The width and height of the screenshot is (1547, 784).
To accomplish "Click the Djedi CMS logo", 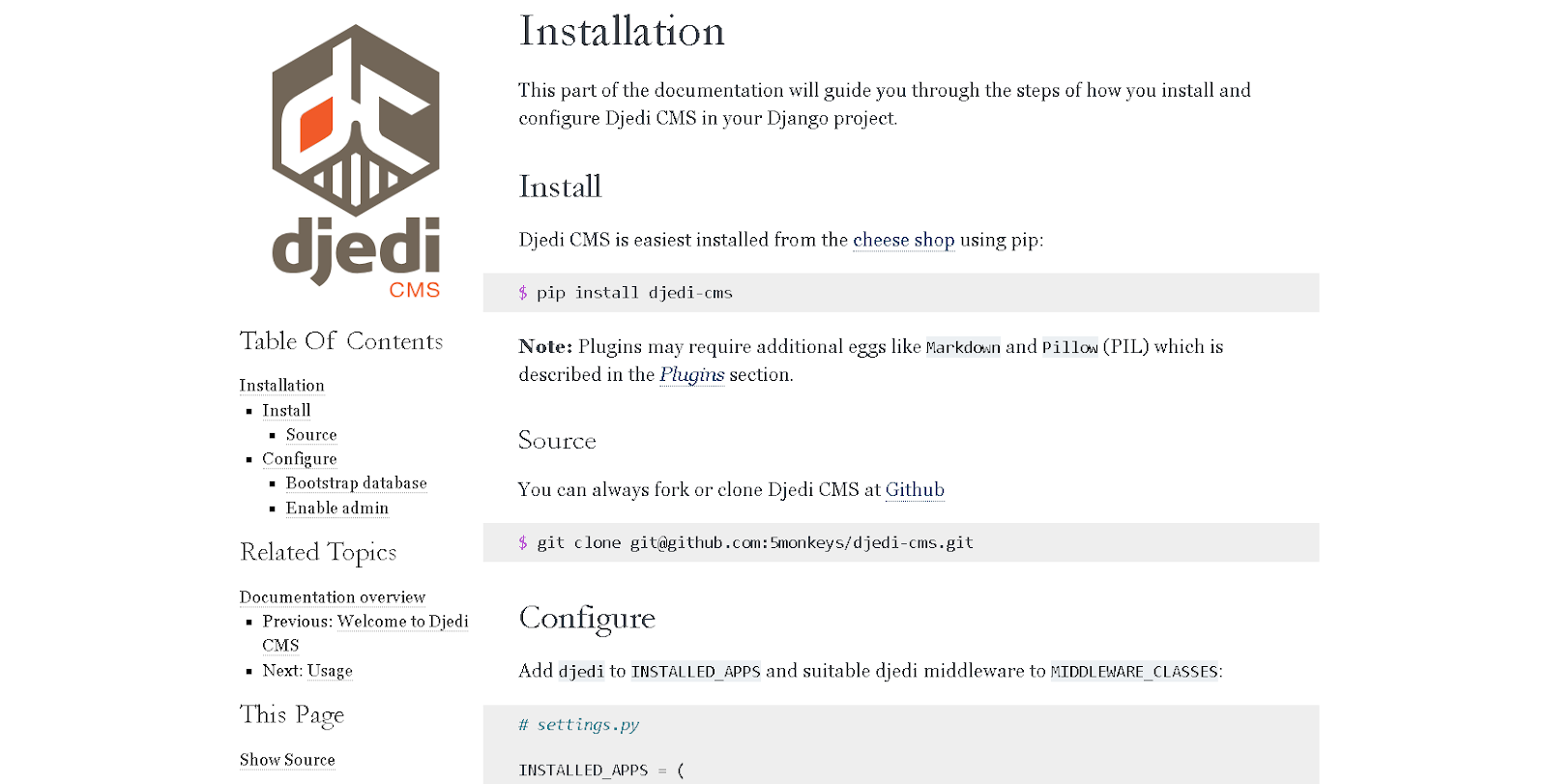I will (x=356, y=161).
